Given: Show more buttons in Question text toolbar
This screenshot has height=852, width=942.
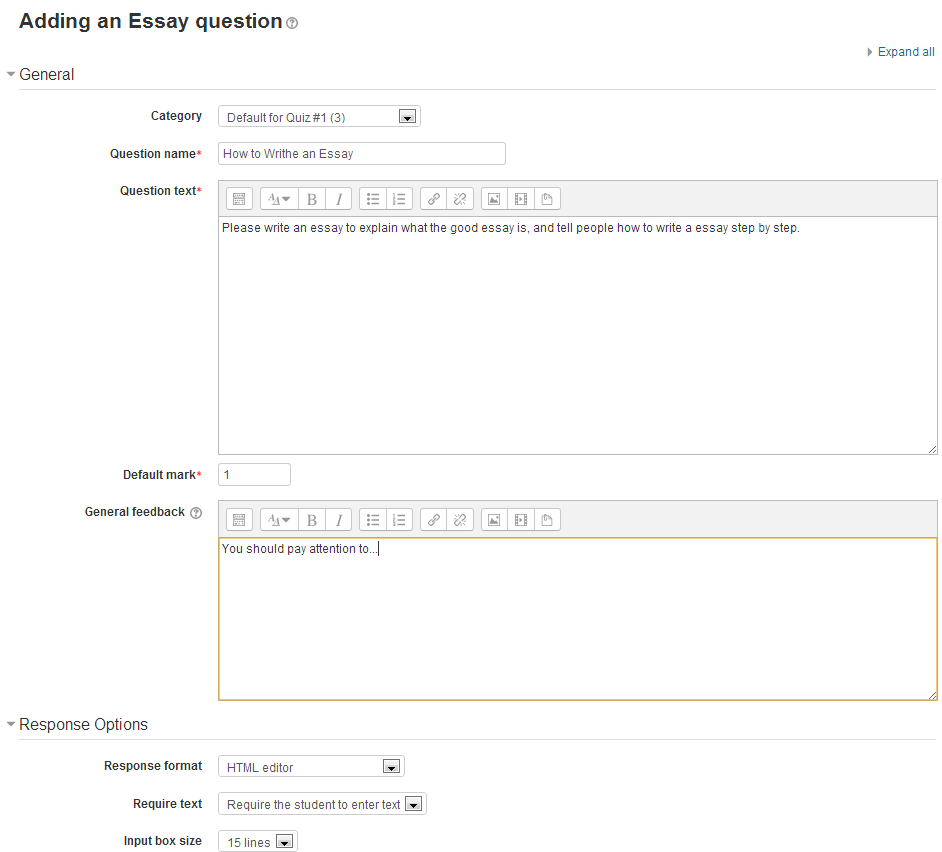Looking at the screenshot, I should point(239,199).
